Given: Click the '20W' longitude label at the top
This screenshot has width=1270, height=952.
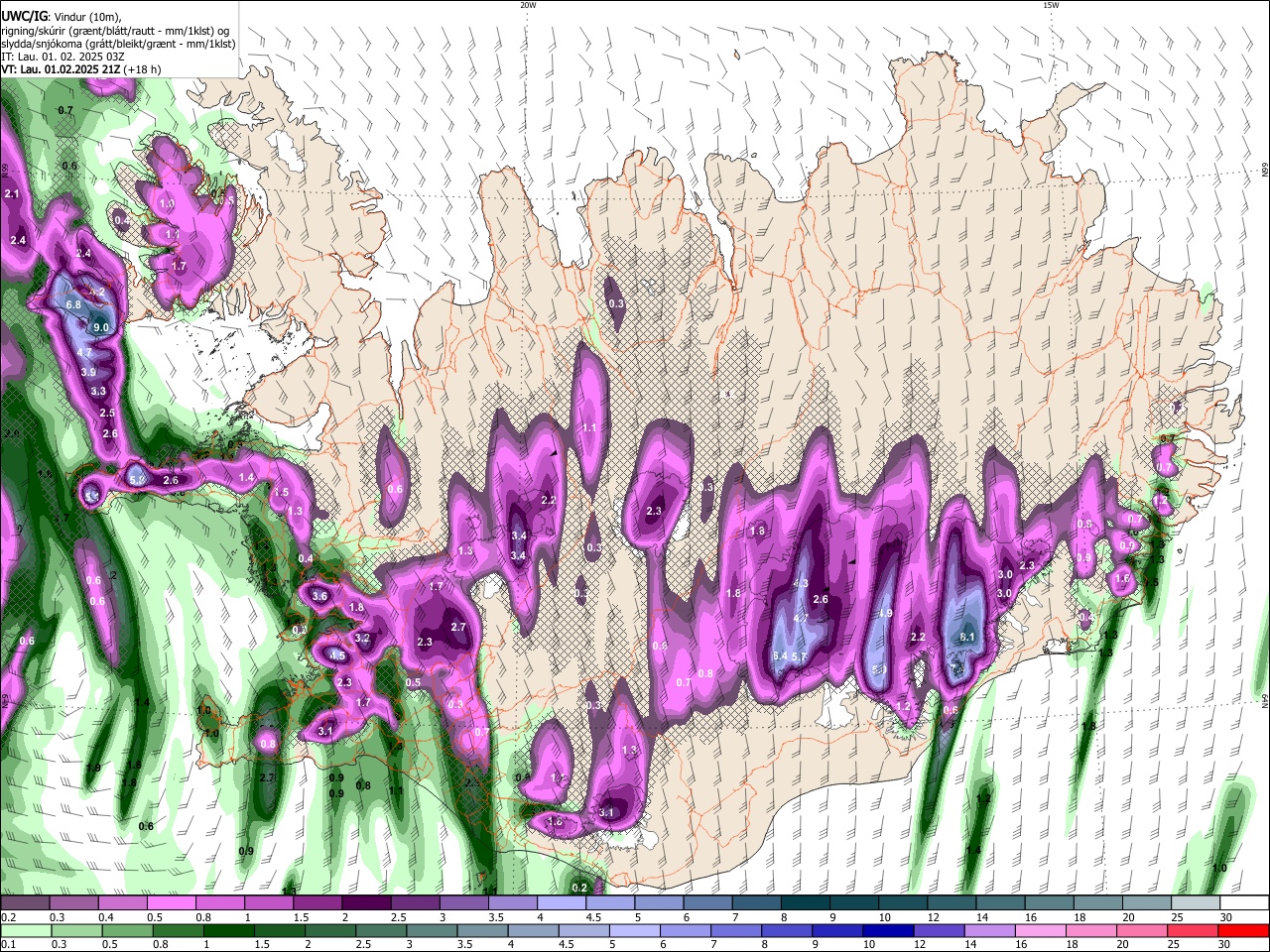Looking at the screenshot, I should point(528,5).
